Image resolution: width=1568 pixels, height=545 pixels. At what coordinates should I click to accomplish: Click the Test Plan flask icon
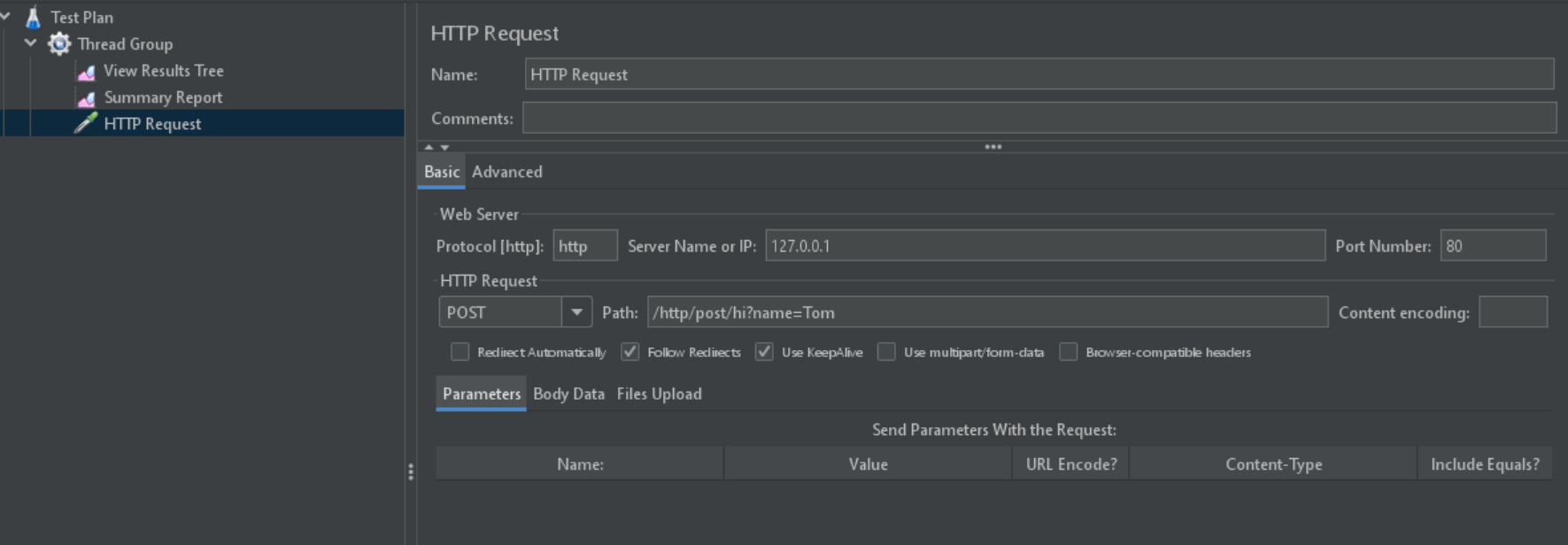pos(34,17)
